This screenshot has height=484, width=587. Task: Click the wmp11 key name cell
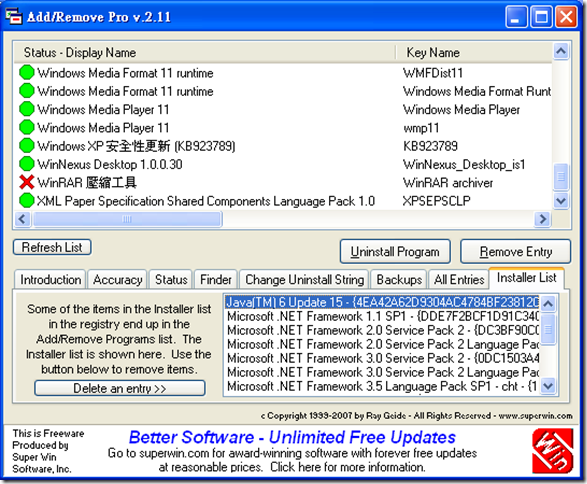coord(421,128)
